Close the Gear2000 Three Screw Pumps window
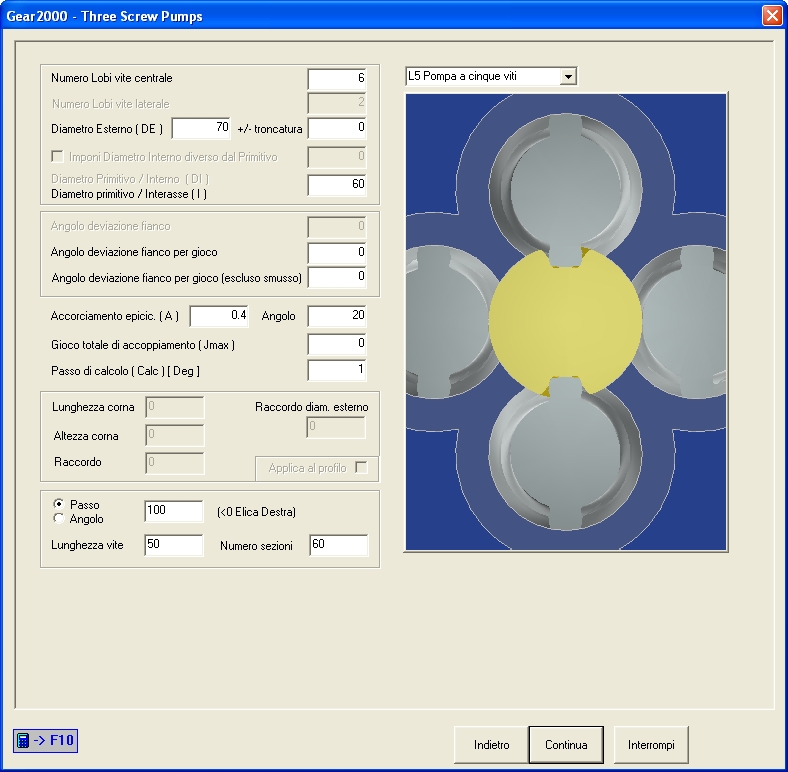This screenshot has height=772, width=788. 772,16
